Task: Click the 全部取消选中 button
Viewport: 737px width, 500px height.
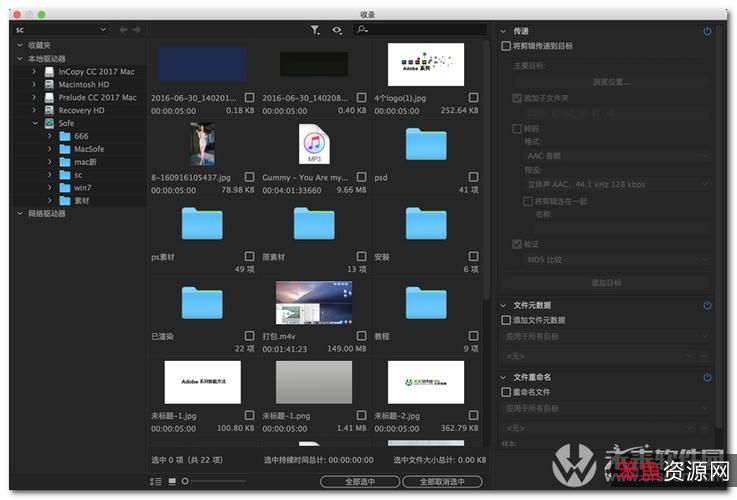Action: pos(442,482)
